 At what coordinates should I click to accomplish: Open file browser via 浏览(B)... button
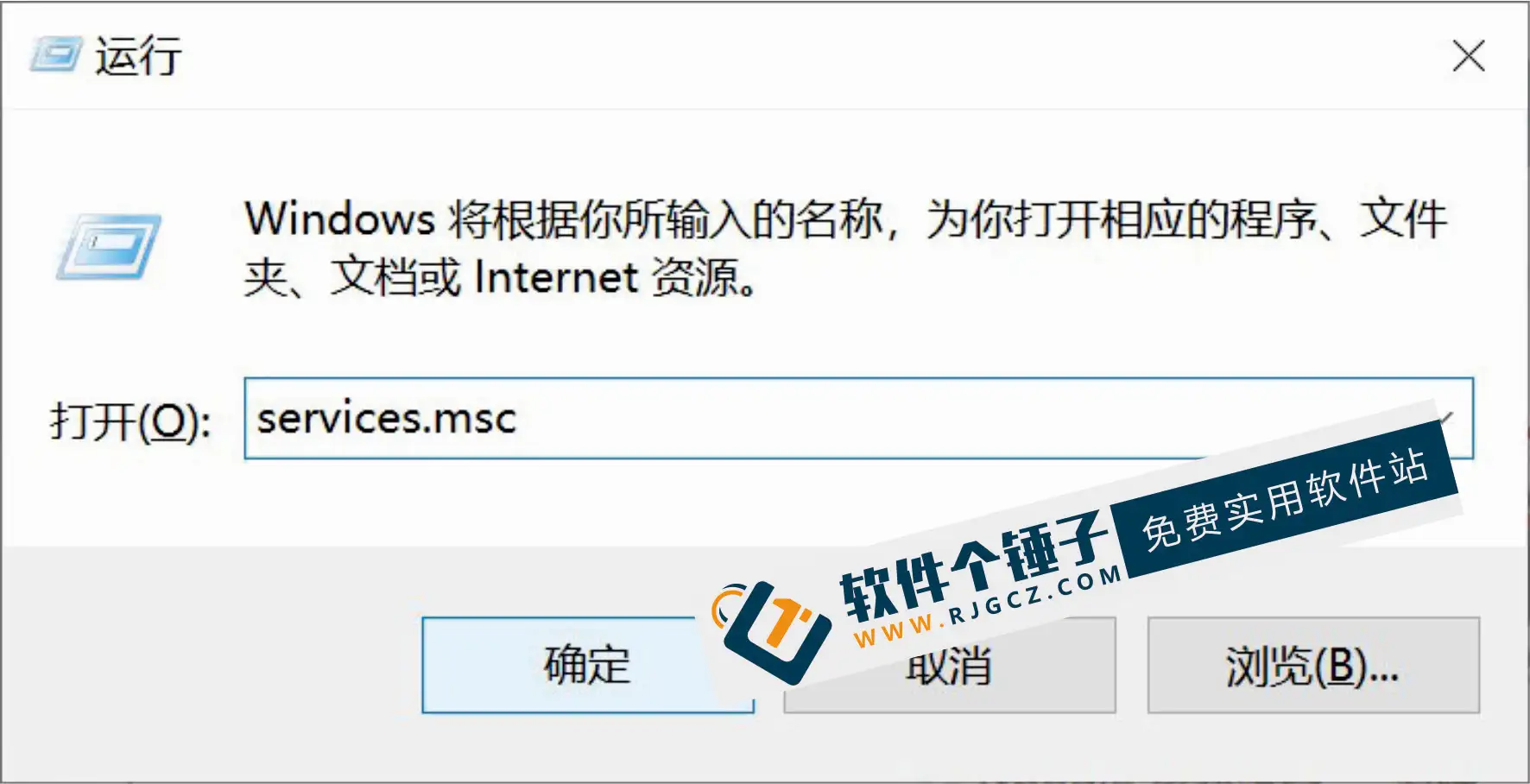click(1313, 665)
